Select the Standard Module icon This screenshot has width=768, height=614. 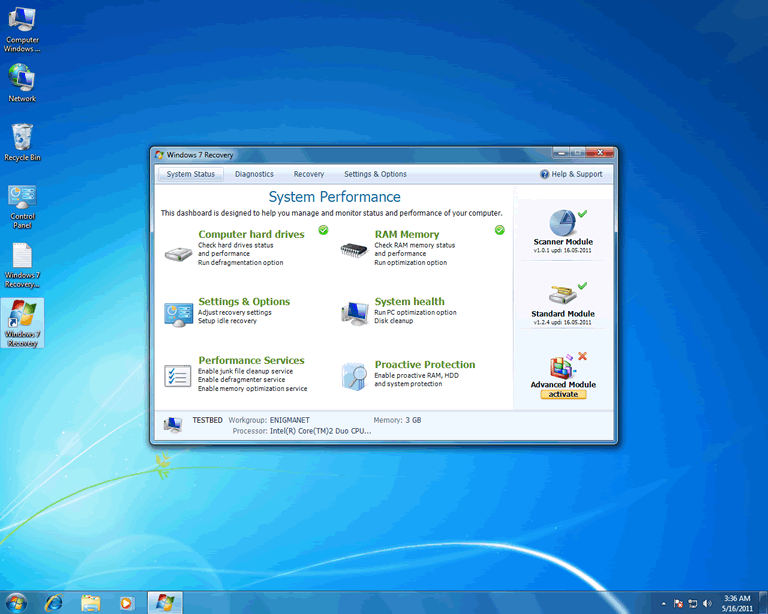561,294
